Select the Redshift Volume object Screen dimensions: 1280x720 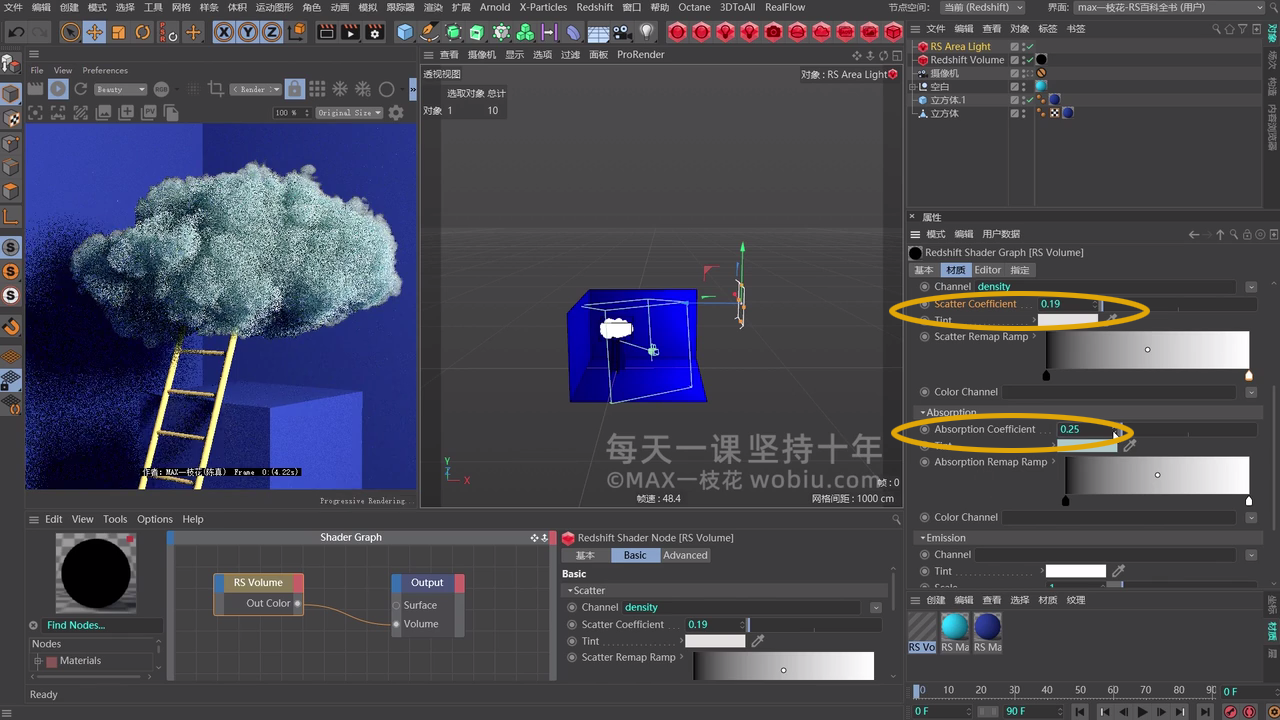point(967,60)
